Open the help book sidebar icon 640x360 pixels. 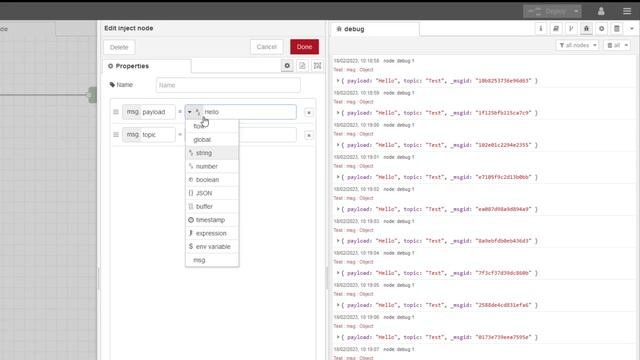pos(556,29)
